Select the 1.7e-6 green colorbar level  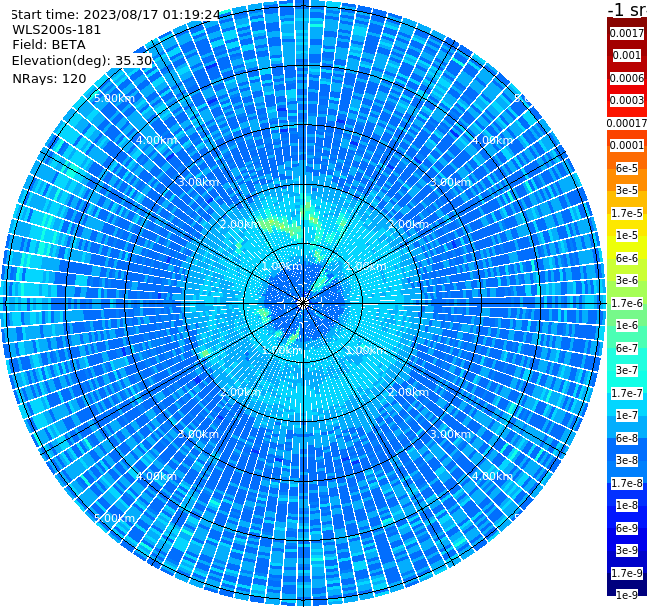626,303
